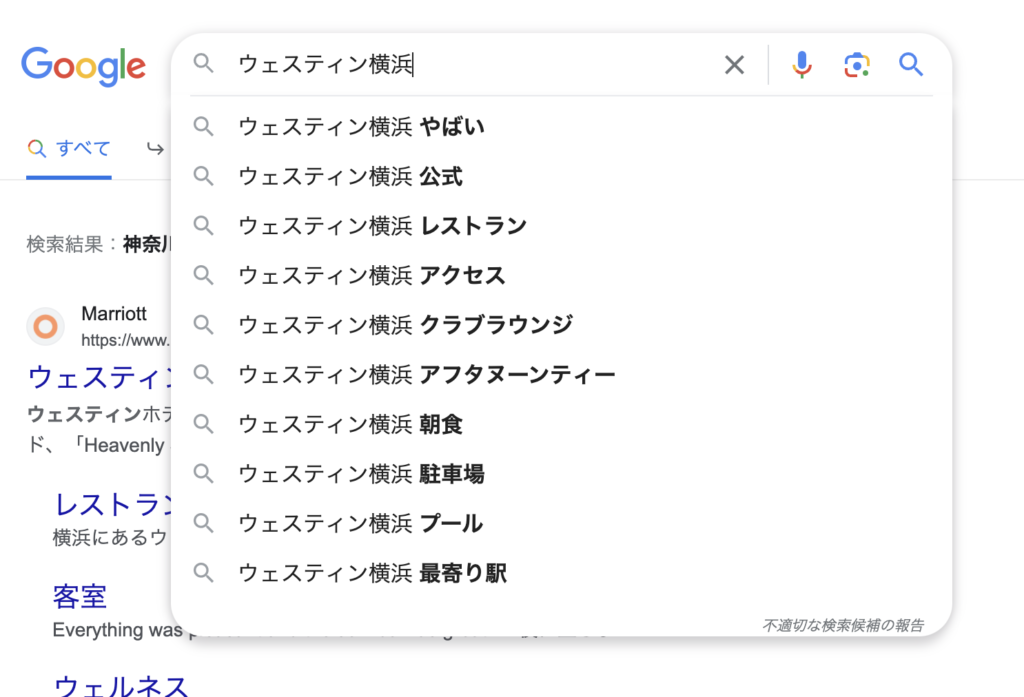The height and width of the screenshot is (697, 1024).
Task: Click the Marriott site favicon
Action: [45, 326]
